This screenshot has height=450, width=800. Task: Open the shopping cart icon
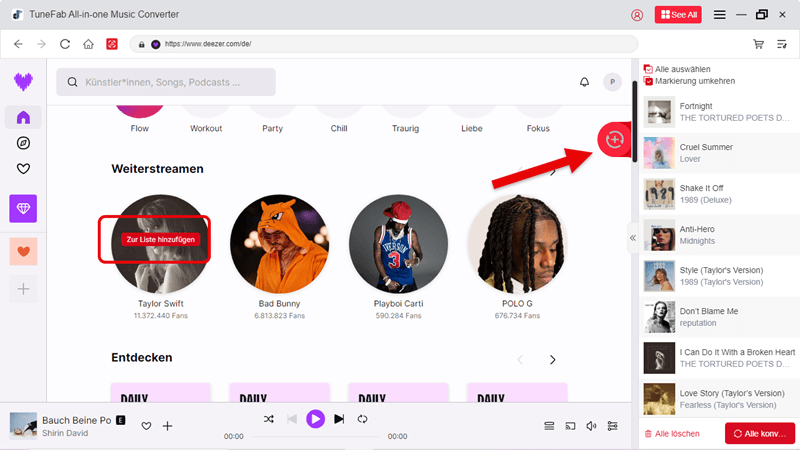(x=759, y=44)
